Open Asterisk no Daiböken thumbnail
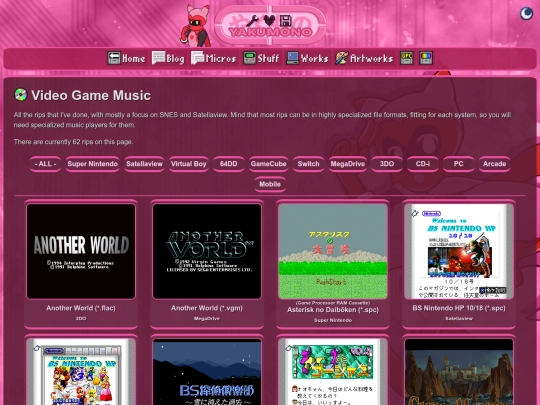540x405 pixels. tap(333, 251)
